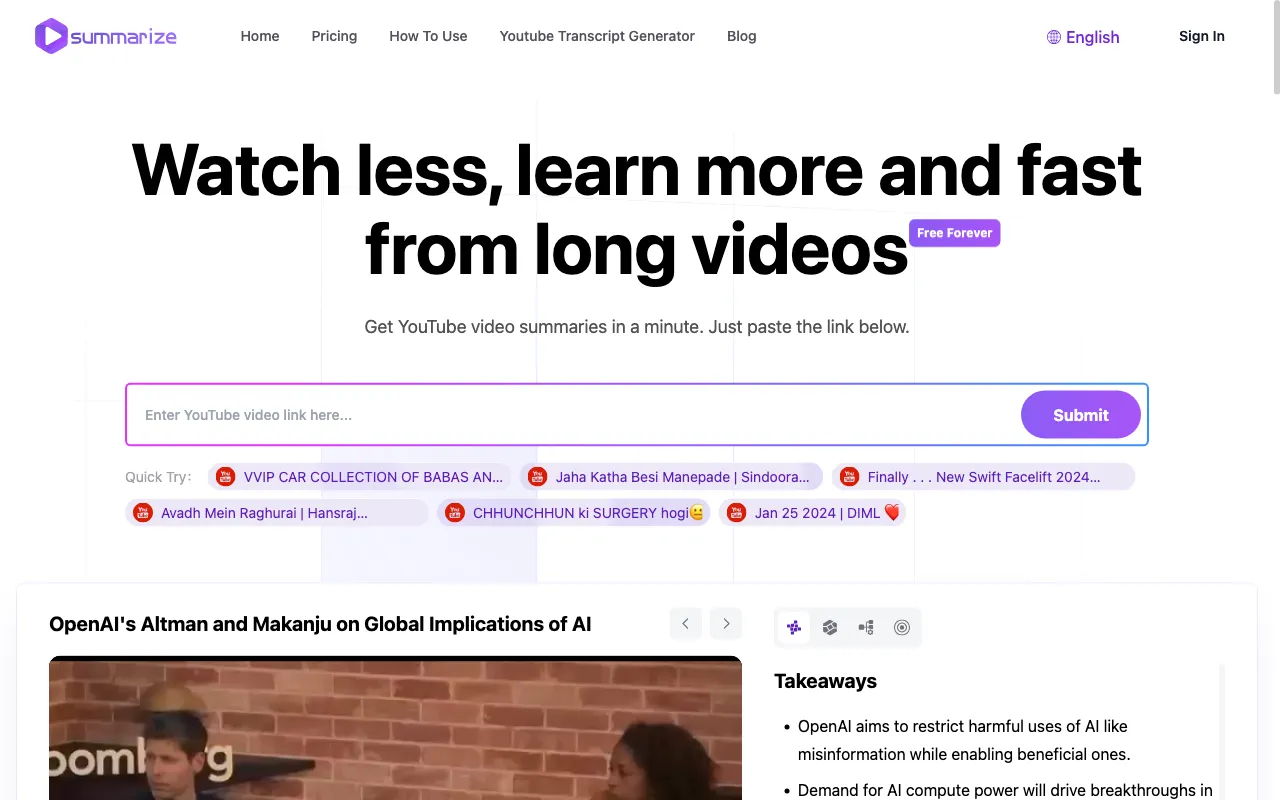Try the Avadh Mein Raghurai video
Screen dimensions: 1280x800
277,513
